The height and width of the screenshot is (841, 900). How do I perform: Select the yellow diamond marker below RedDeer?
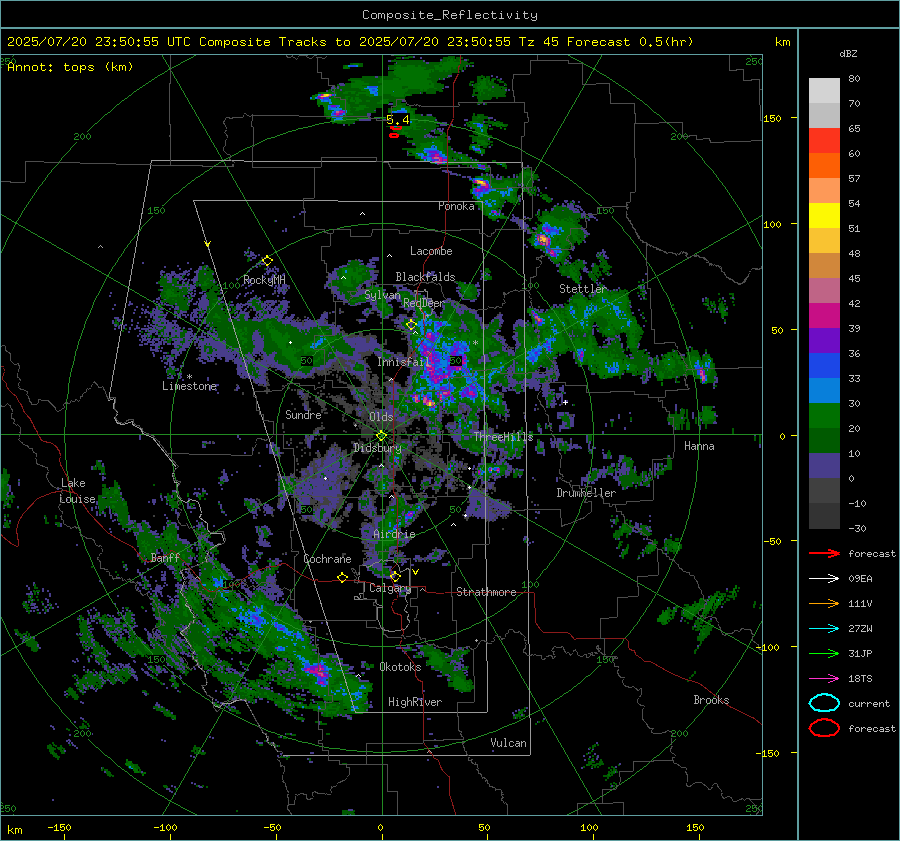click(x=411, y=325)
